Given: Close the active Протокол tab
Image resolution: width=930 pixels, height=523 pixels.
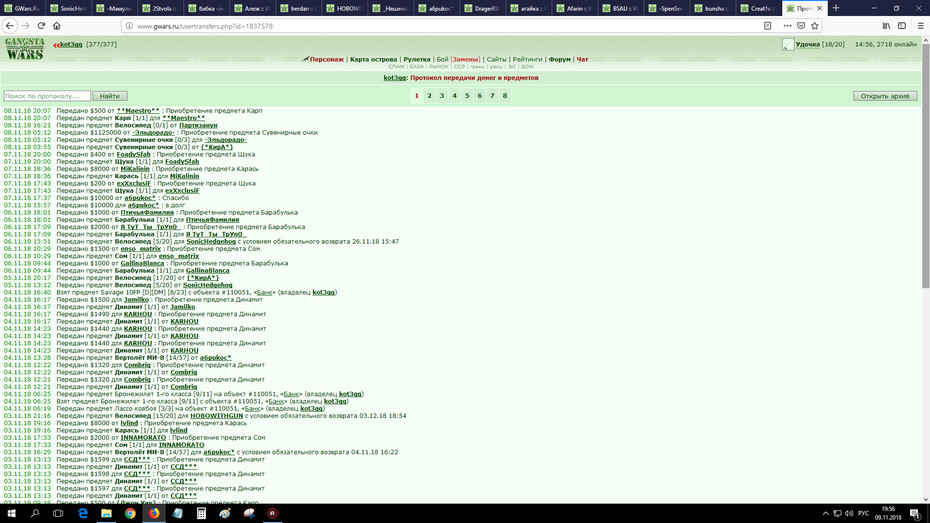Looking at the screenshot, I should pos(819,8).
